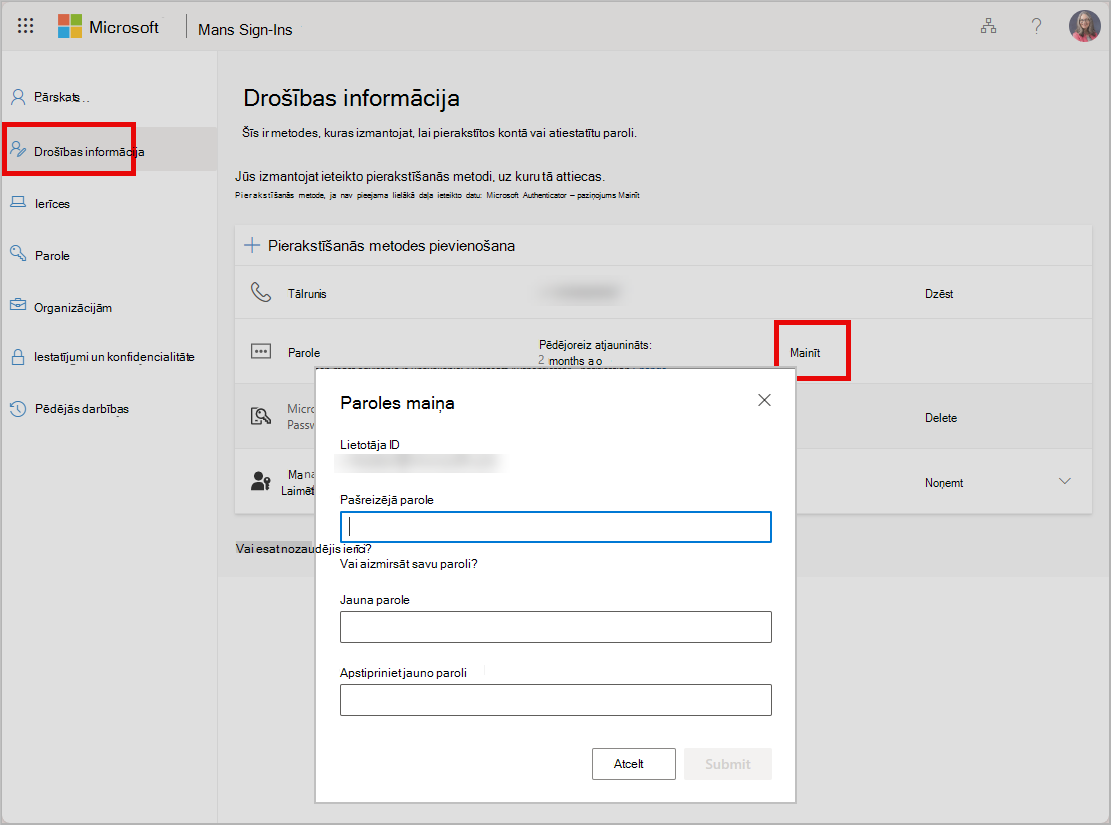This screenshot has height=825, width=1111.
Task: Click the Pārskats person icon
Action: click(18, 97)
